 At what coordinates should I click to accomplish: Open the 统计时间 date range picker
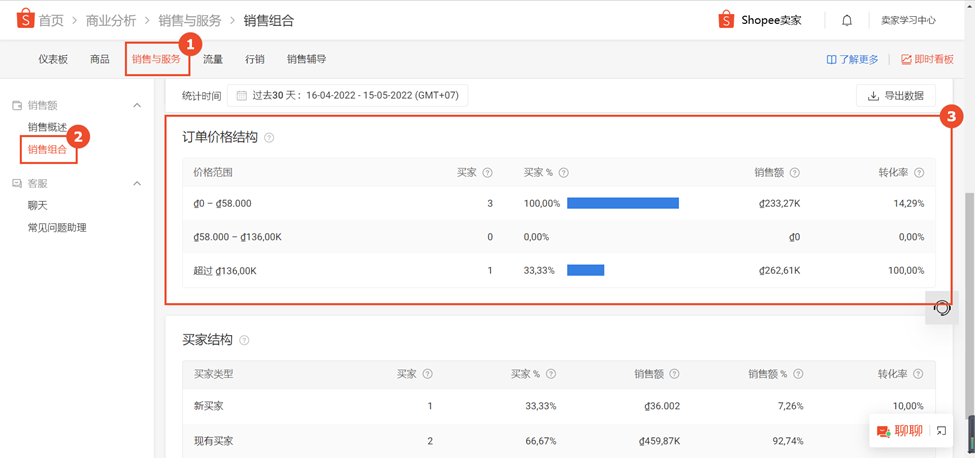click(x=347, y=96)
